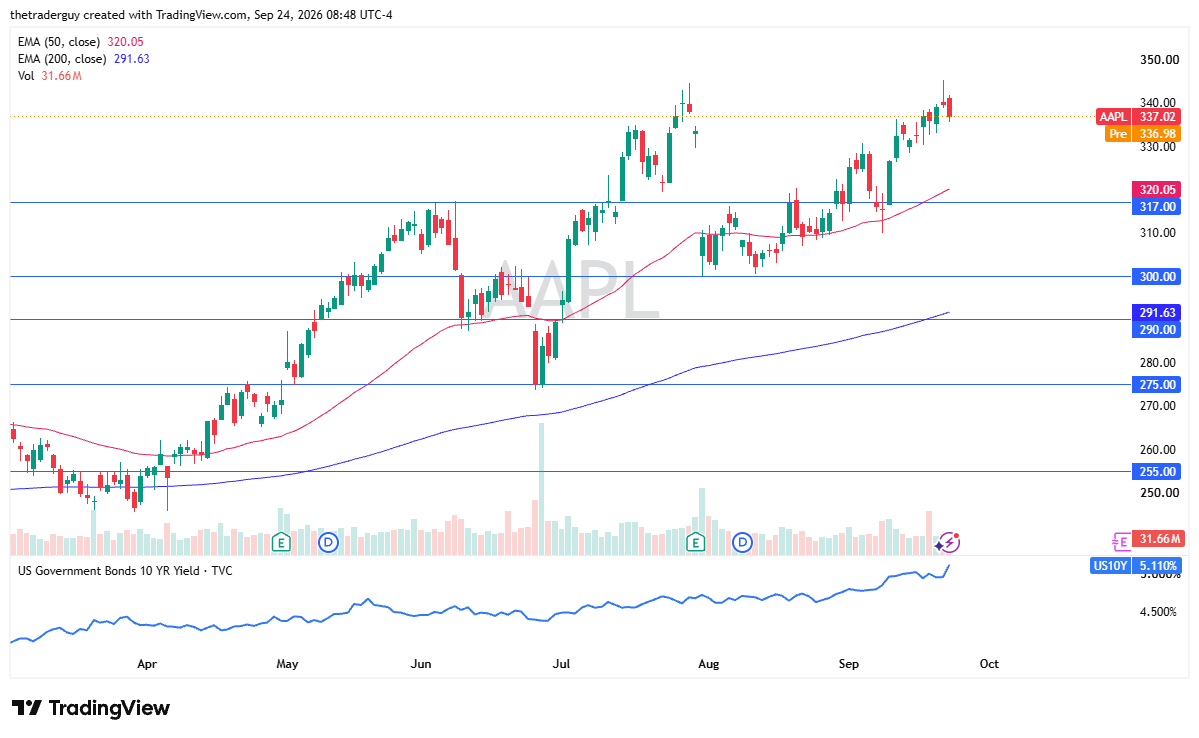Click the Vol 31.66M legend entry
This screenshot has width=1199, height=738.
50,76
